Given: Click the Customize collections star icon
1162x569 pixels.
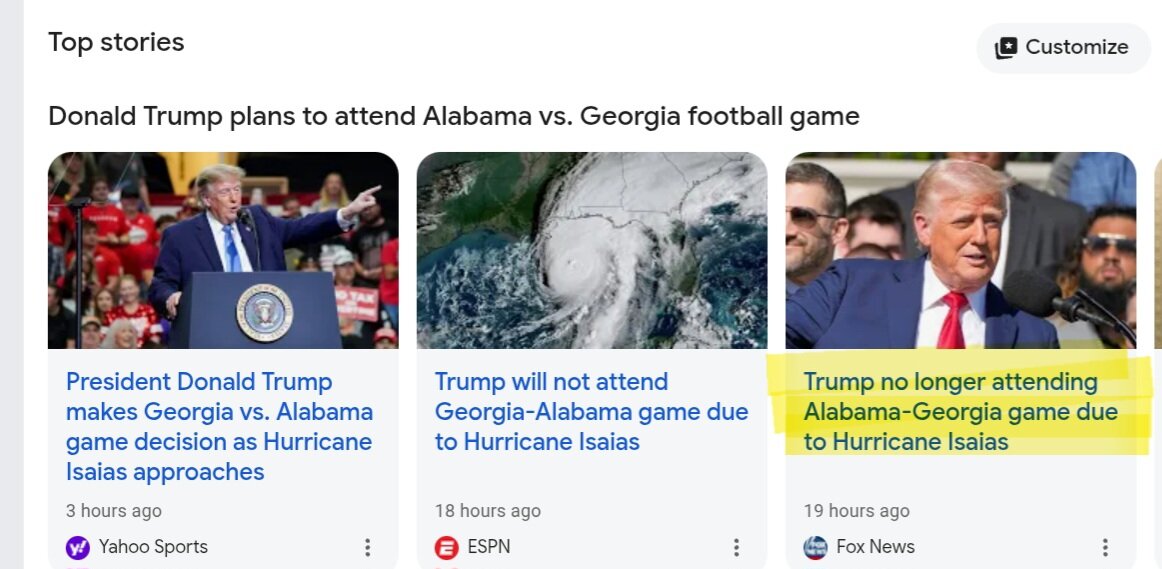Looking at the screenshot, I should point(1006,48).
